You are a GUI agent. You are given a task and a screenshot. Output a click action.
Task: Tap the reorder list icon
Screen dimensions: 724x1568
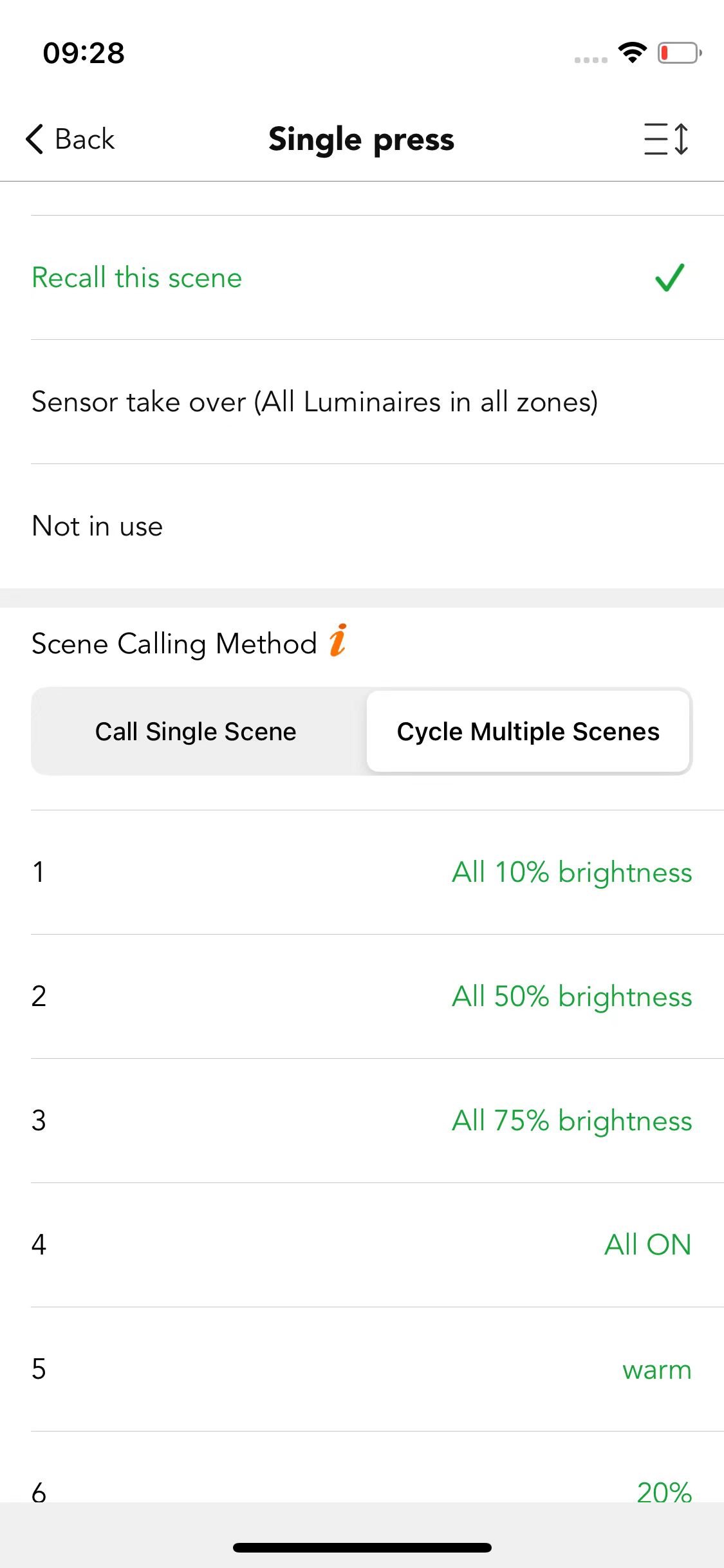coord(667,139)
